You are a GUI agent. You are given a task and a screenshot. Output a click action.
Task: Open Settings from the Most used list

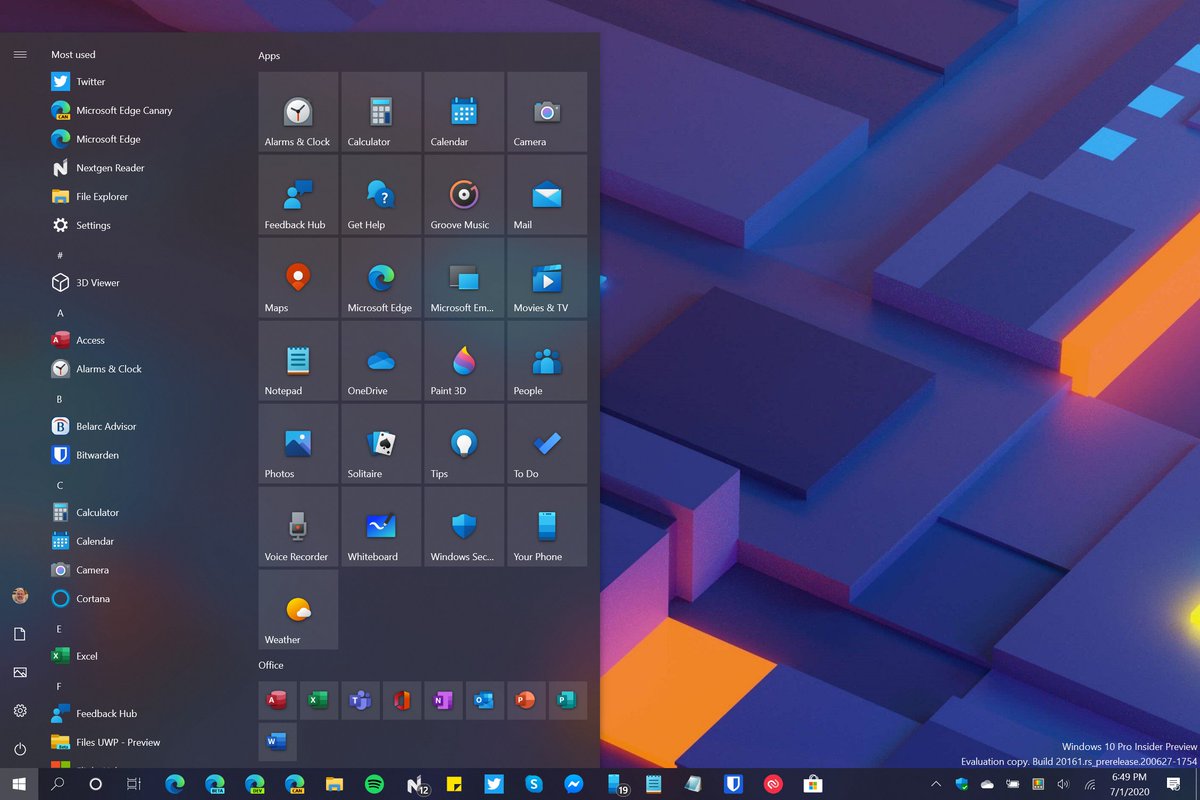pyautogui.click(x=145, y=226)
